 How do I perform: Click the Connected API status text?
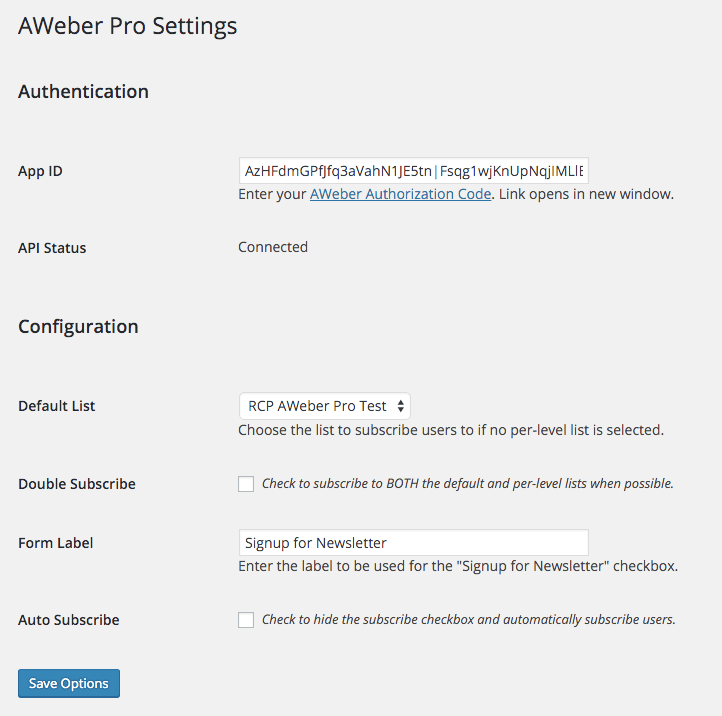click(273, 247)
